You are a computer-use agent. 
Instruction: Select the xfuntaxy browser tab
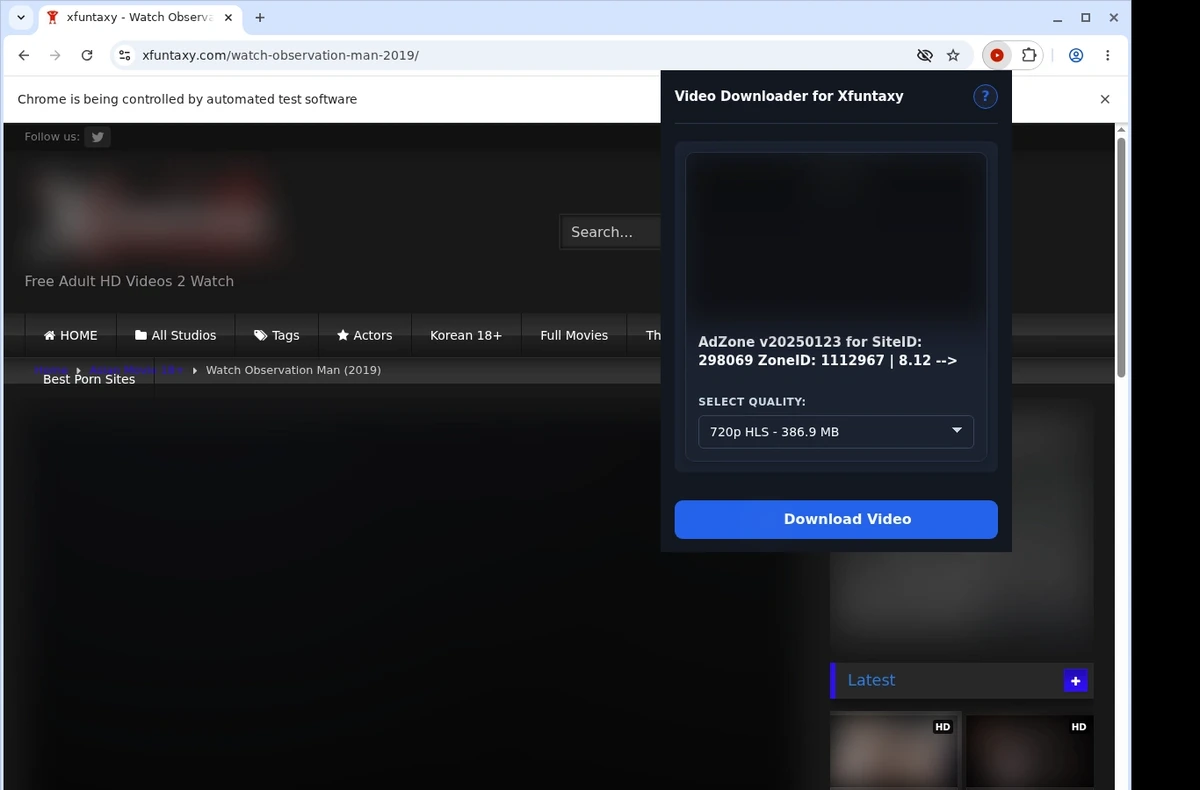138,18
